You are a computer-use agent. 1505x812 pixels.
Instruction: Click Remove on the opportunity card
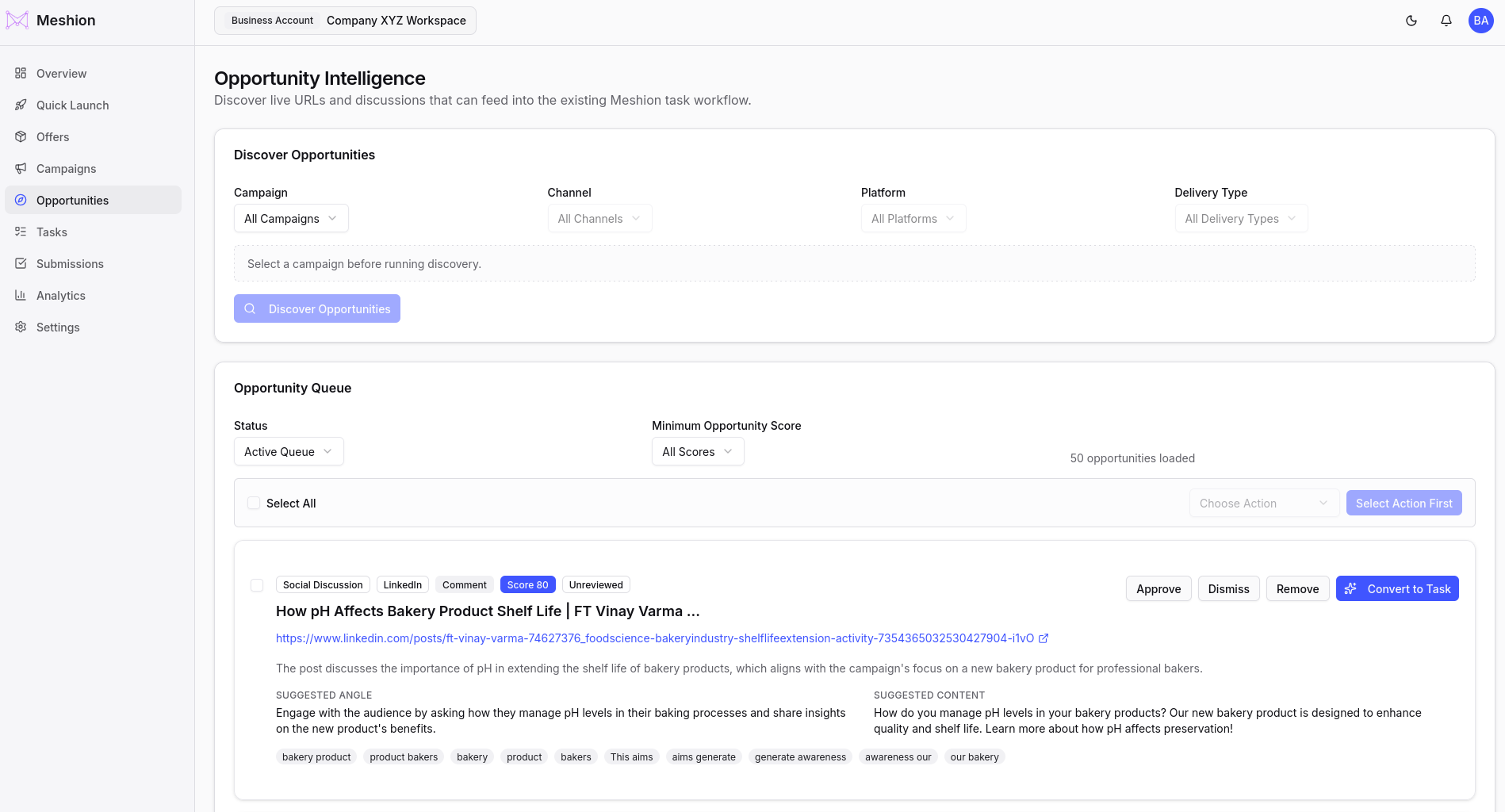1297,588
